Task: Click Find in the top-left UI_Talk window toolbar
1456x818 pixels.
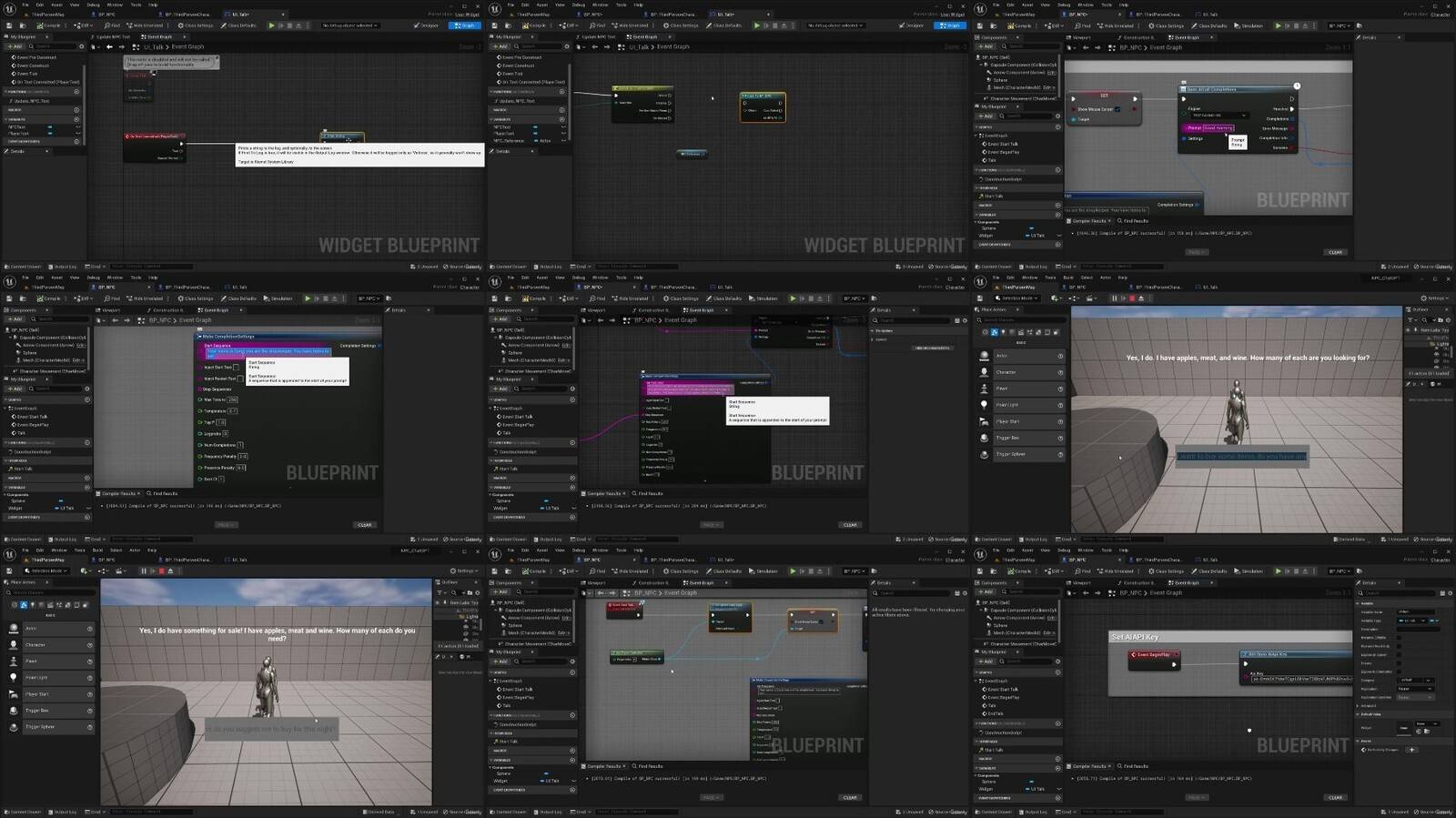Action: [112, 25]
